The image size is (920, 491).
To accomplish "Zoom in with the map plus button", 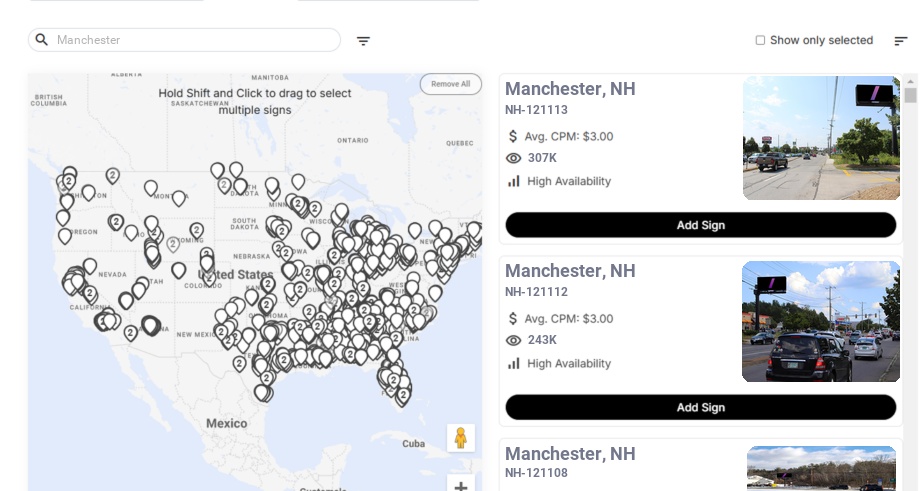I will [x=461, y=485].
